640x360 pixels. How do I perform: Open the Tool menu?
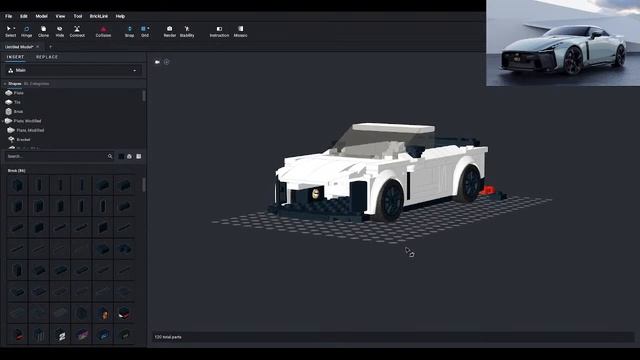(x=78, y=16)
